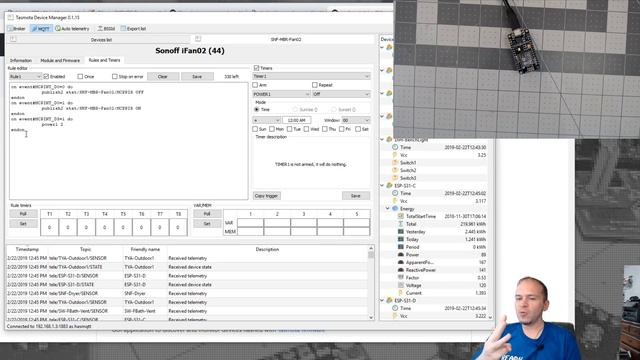
Task: Click the Export list toolbar icon
Action: click(x=123, y=29)
